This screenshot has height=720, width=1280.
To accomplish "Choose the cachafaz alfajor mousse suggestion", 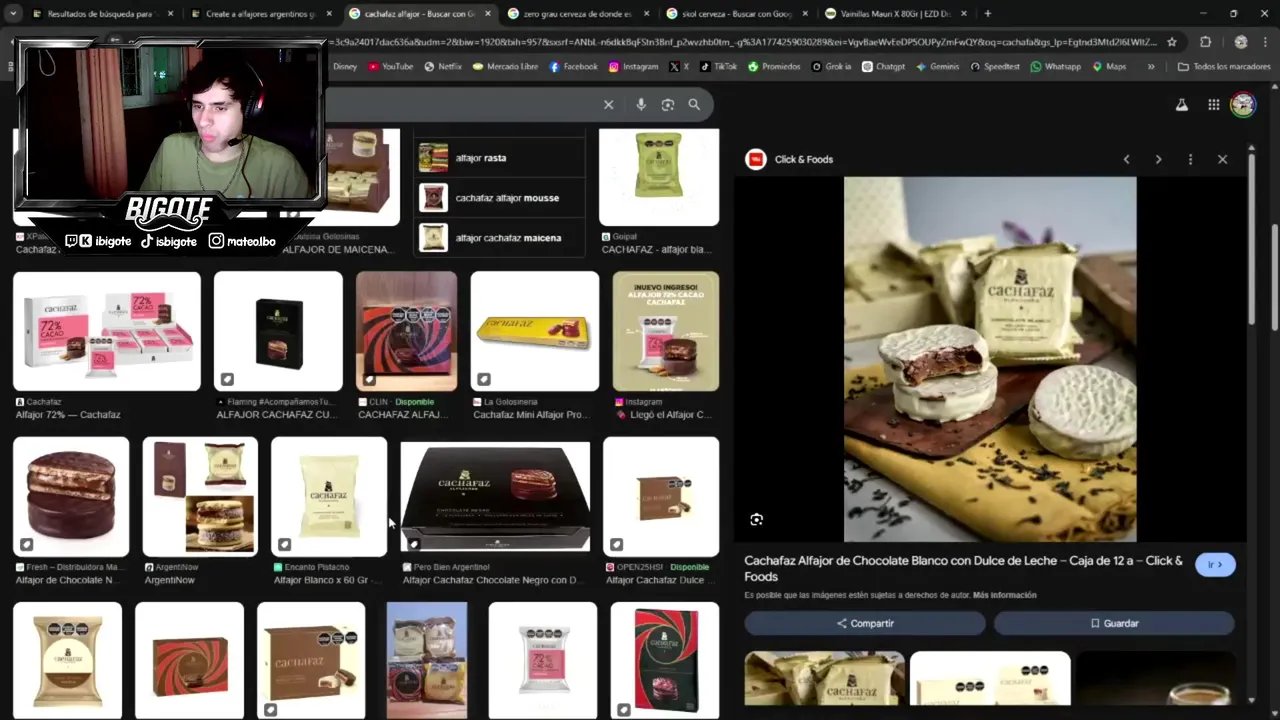I will click(499, 198).
